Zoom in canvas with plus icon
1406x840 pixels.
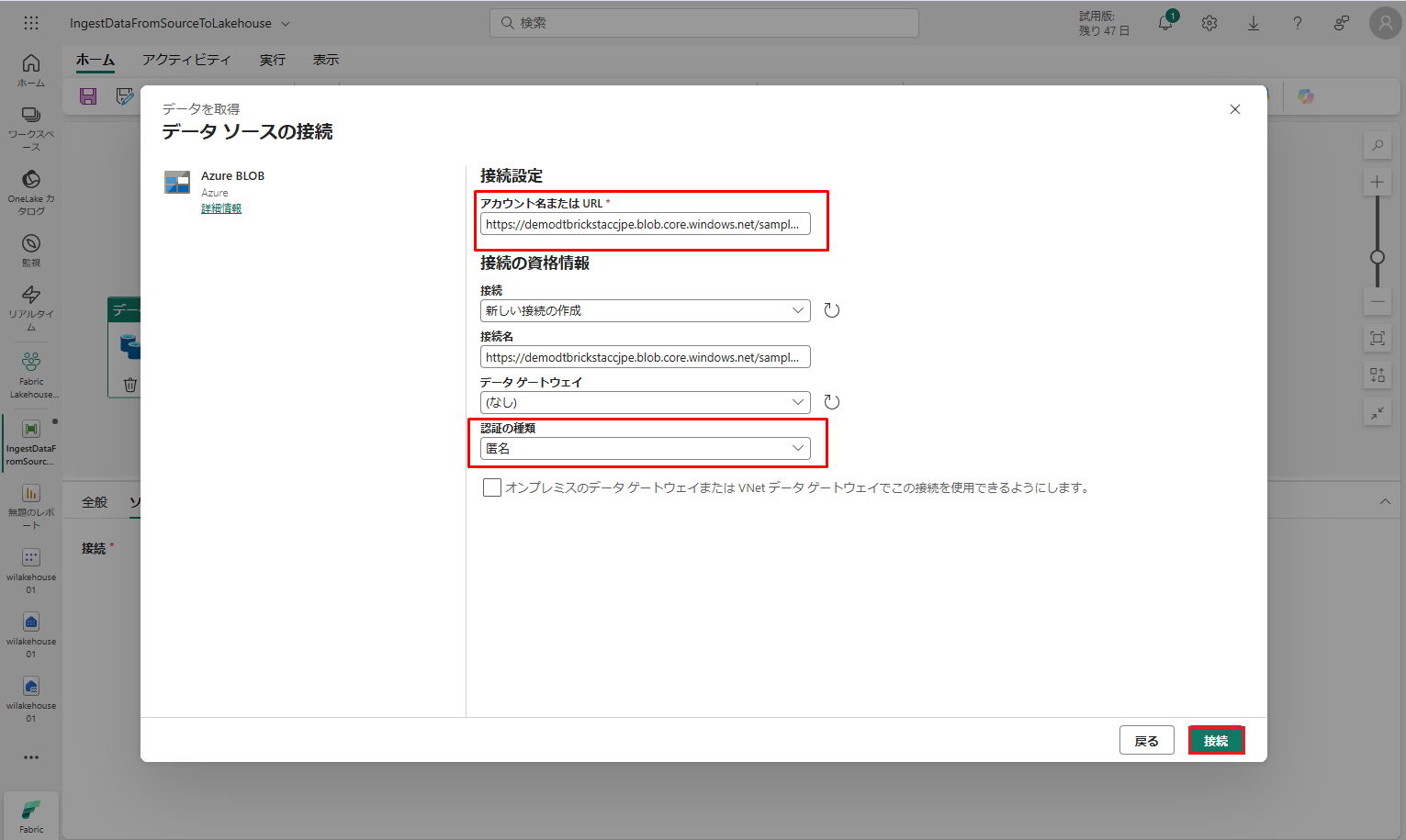[x=1378, y=182]
